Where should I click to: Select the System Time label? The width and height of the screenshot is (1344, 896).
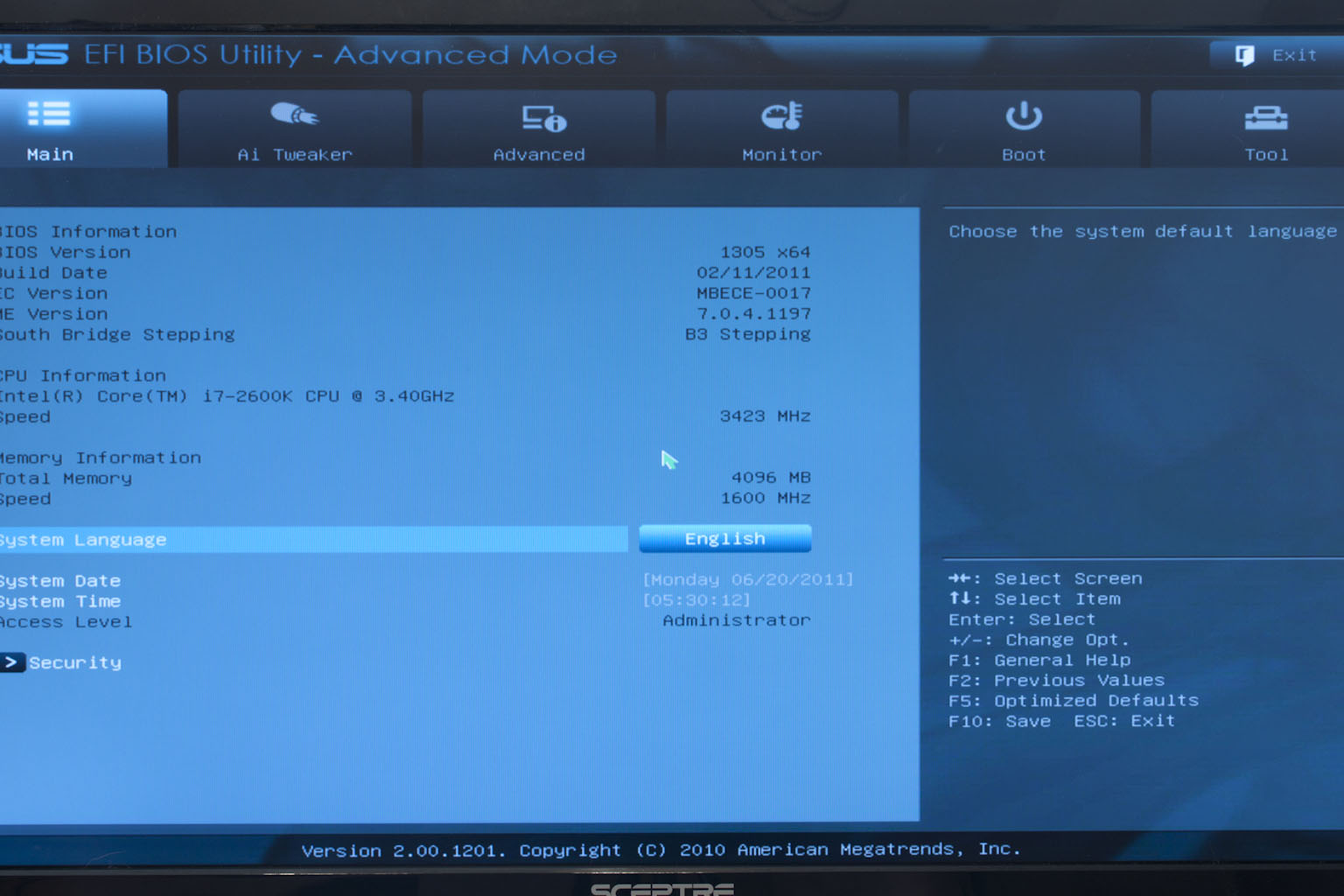click(59, 602)
